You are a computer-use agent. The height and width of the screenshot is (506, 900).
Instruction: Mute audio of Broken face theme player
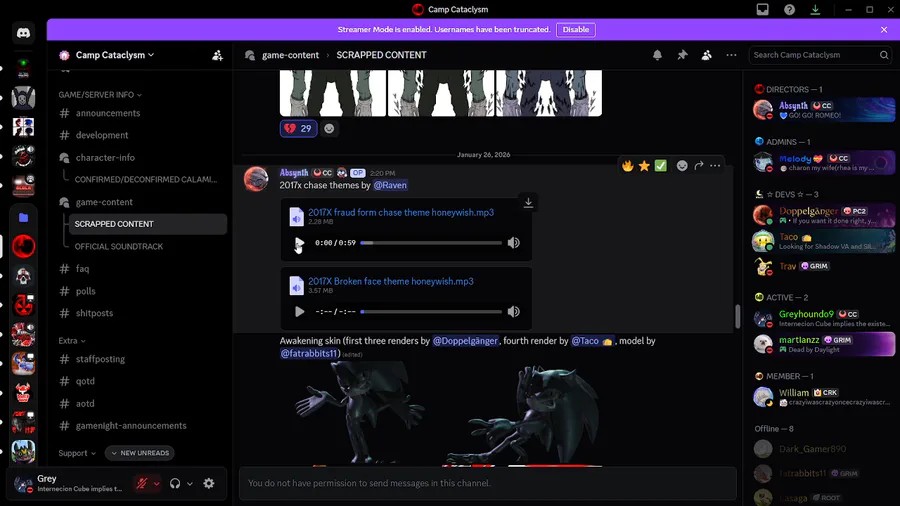[x=514, y=312]
